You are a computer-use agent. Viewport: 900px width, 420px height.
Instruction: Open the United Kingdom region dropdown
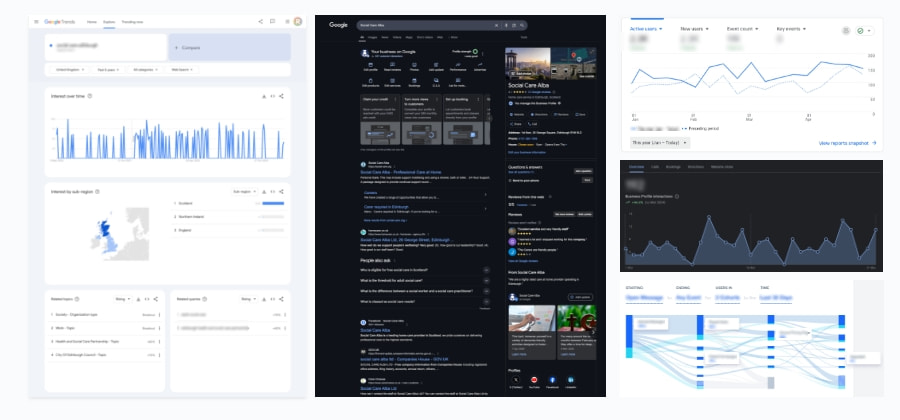(x=69, y=69)
